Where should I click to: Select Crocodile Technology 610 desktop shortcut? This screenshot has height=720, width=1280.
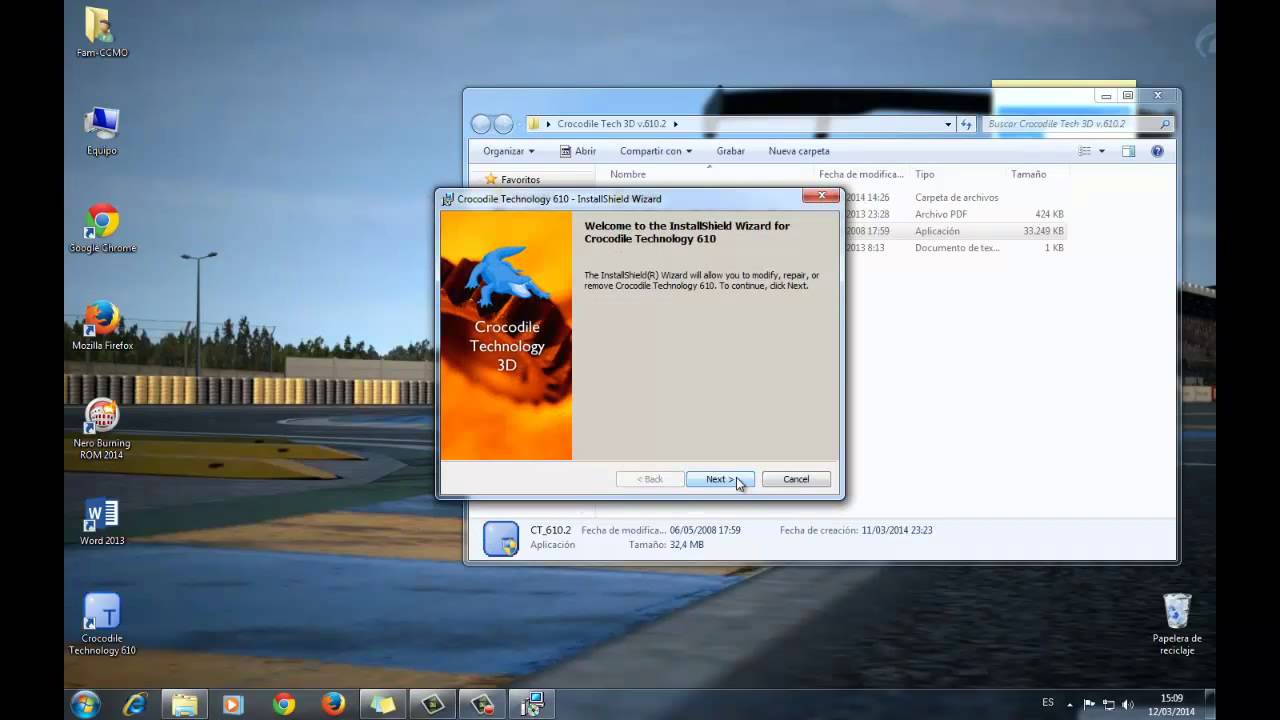102,625
